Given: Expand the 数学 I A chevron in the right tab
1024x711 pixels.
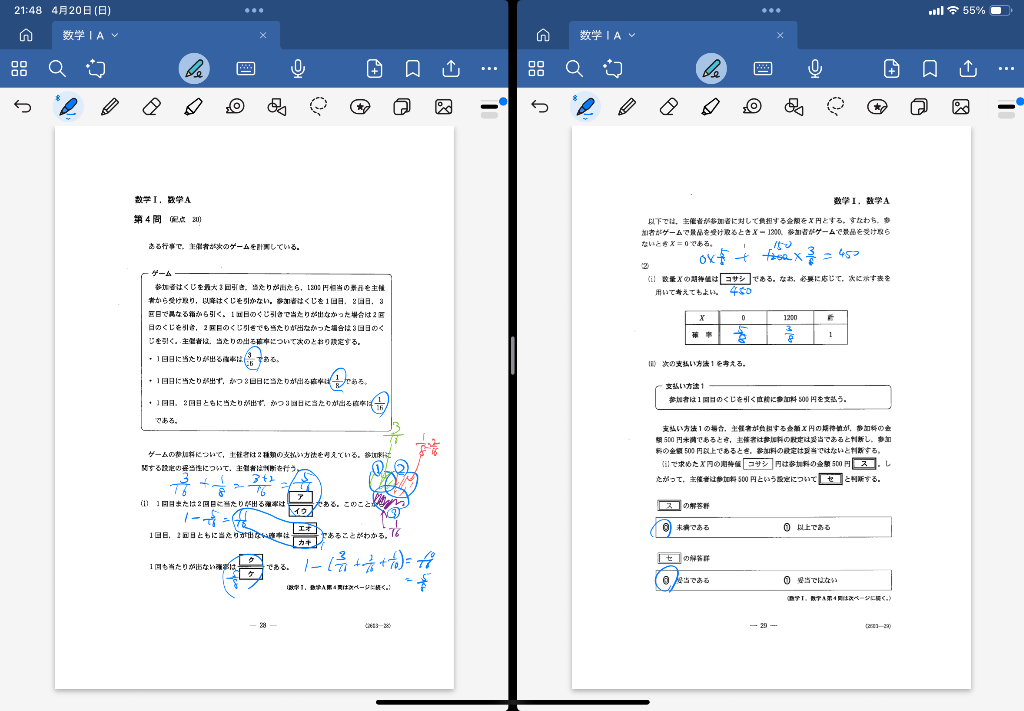Looking at the screenshot, I should pyautogui.click(x=633, y=35).
